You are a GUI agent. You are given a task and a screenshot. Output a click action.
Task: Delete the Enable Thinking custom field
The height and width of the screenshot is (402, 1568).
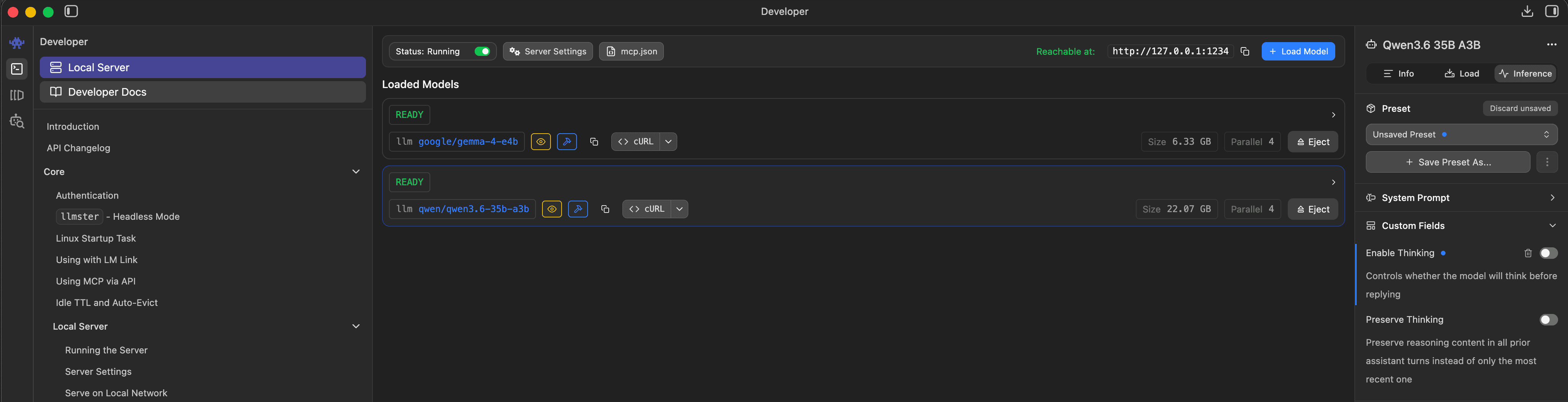[x=1528, y=253]
